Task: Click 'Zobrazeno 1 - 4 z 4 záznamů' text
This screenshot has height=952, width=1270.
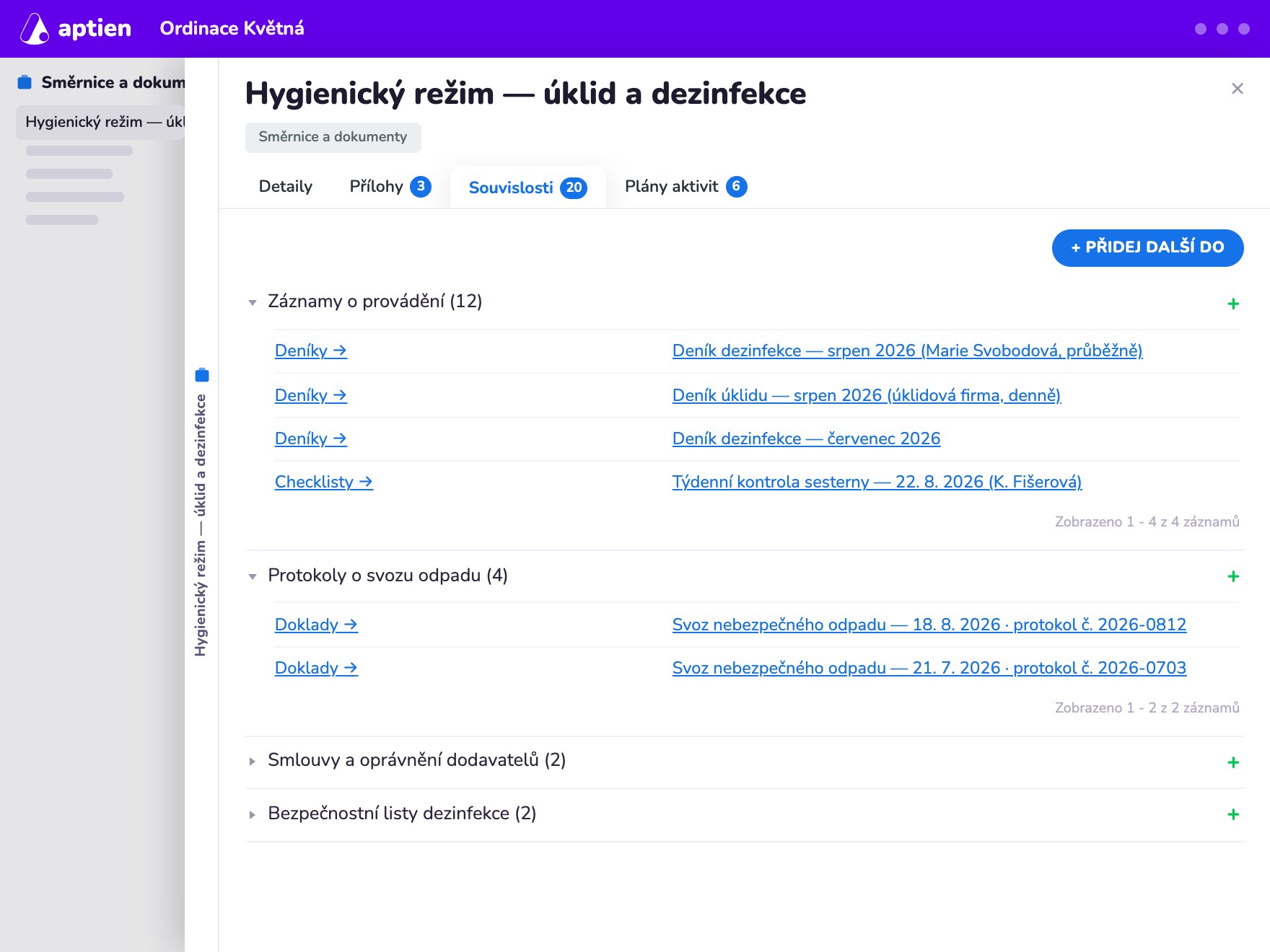Action: pyautogui.click(x=1147, y=521)
